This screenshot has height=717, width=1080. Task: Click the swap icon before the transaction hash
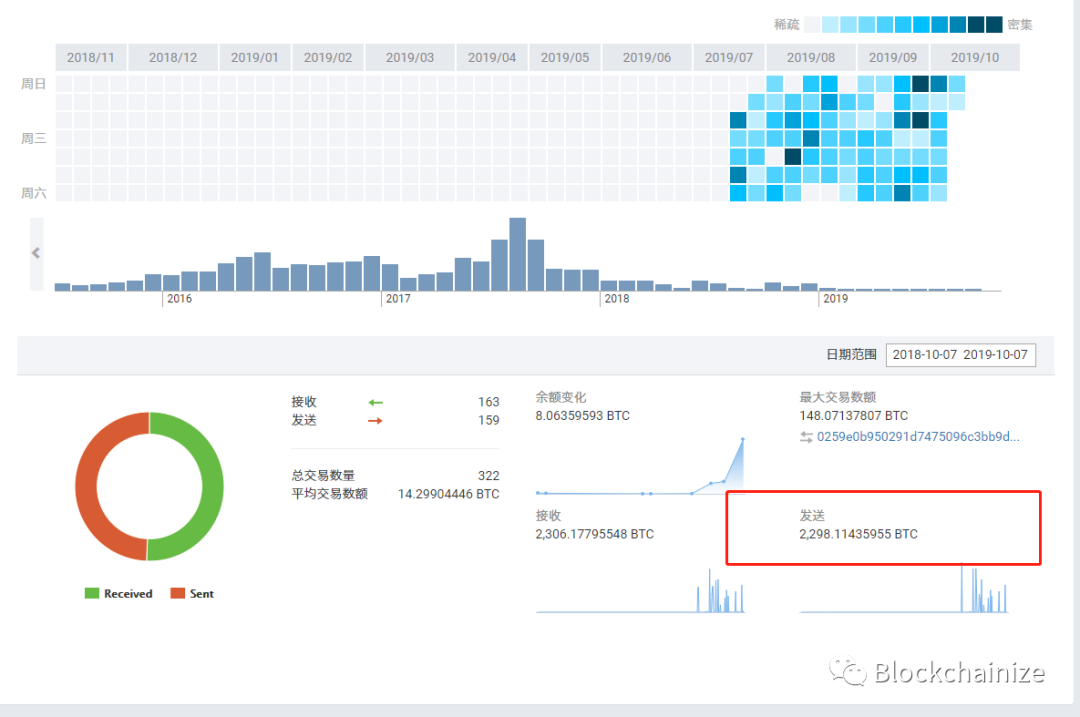[x=806, y=437]
